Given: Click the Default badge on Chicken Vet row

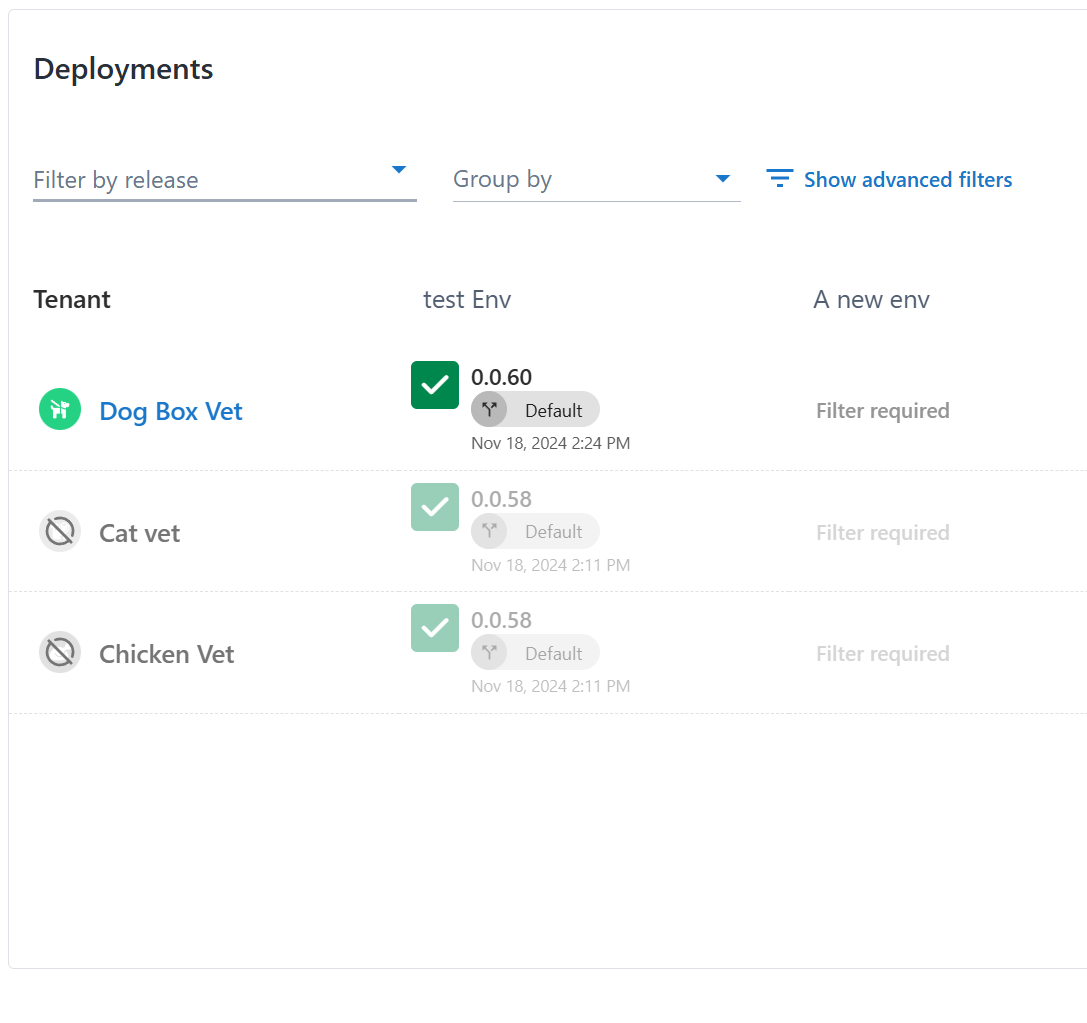Looking at the screenshot, I should point(535,652).
